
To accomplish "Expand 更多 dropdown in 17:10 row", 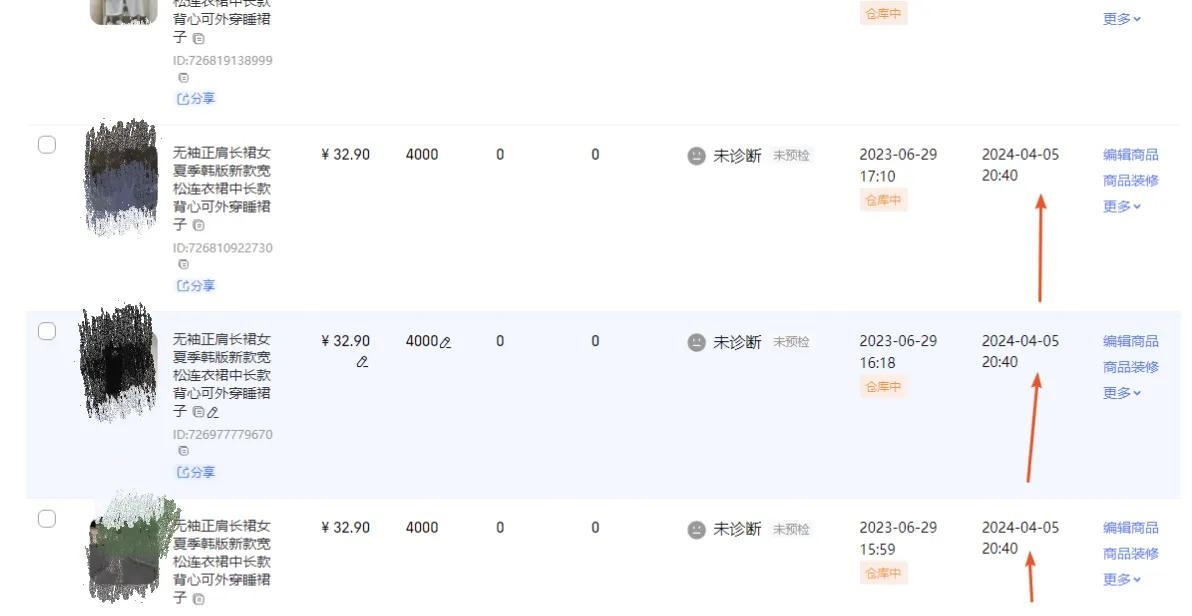I will [1122, 206].
